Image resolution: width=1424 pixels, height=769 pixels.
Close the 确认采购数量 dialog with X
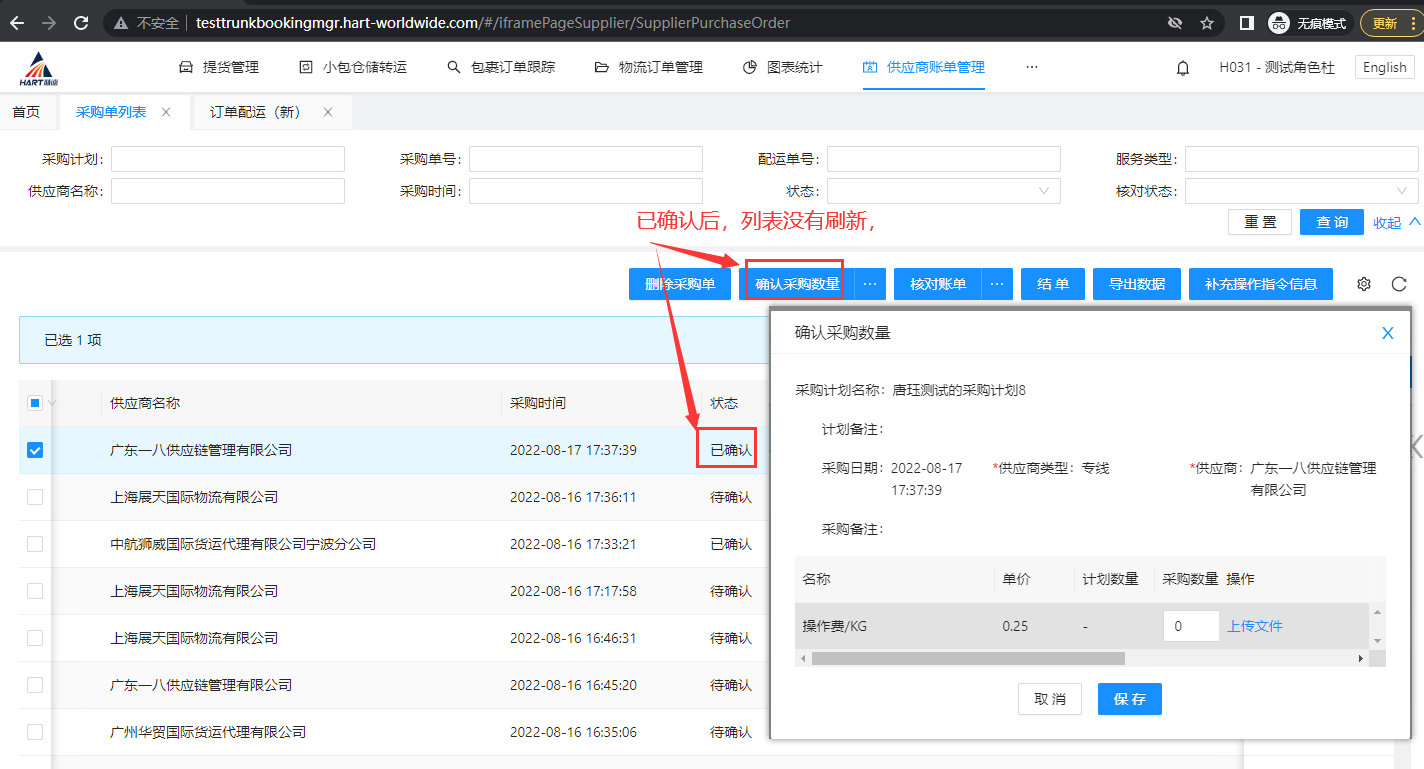1387,333
